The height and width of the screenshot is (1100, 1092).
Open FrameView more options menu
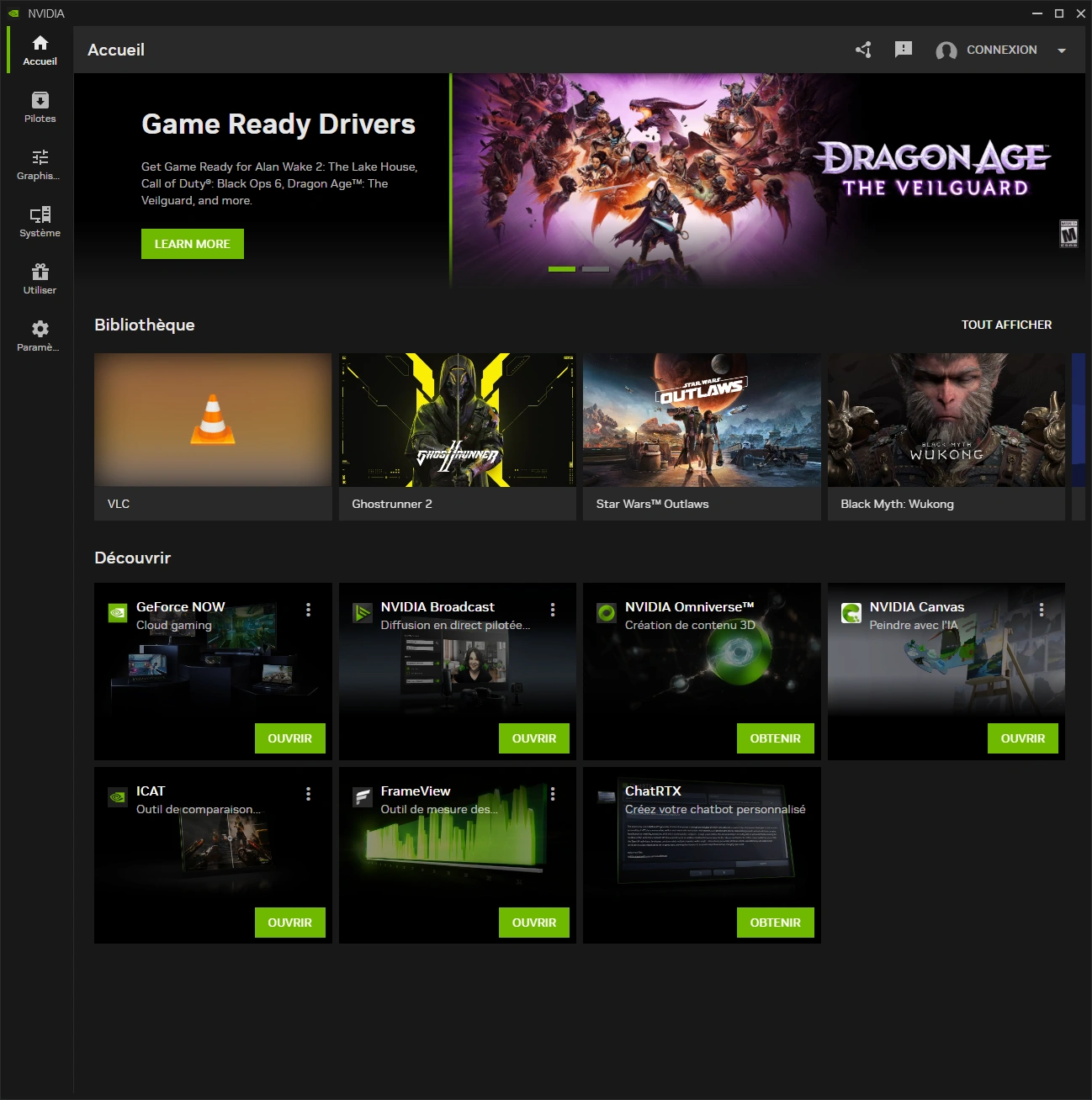click(x=553, y=794)
